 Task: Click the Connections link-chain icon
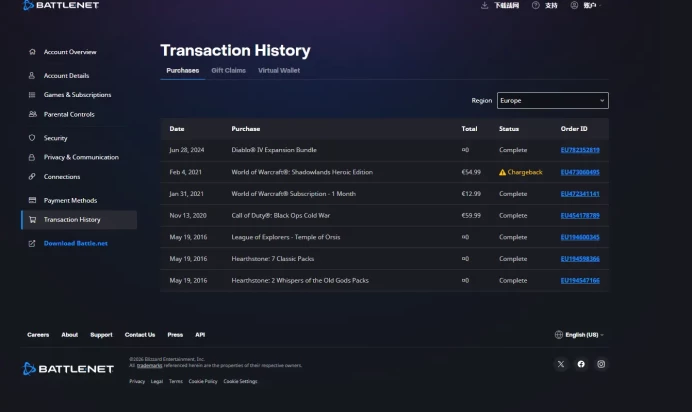(32, 176)
